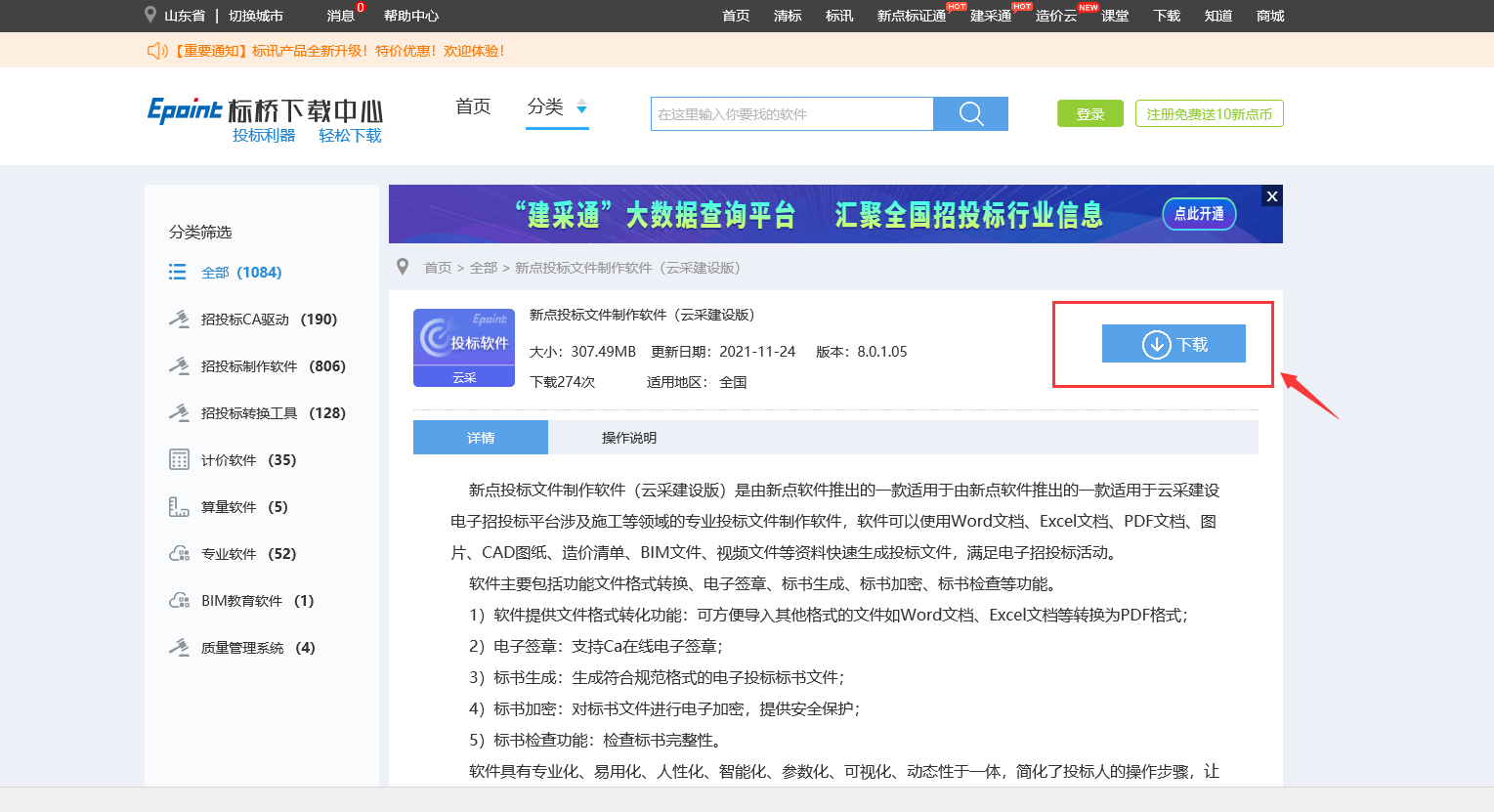Click 山东省 location text
This screenshot has width=1494, height=812.
tap(185, 16)
